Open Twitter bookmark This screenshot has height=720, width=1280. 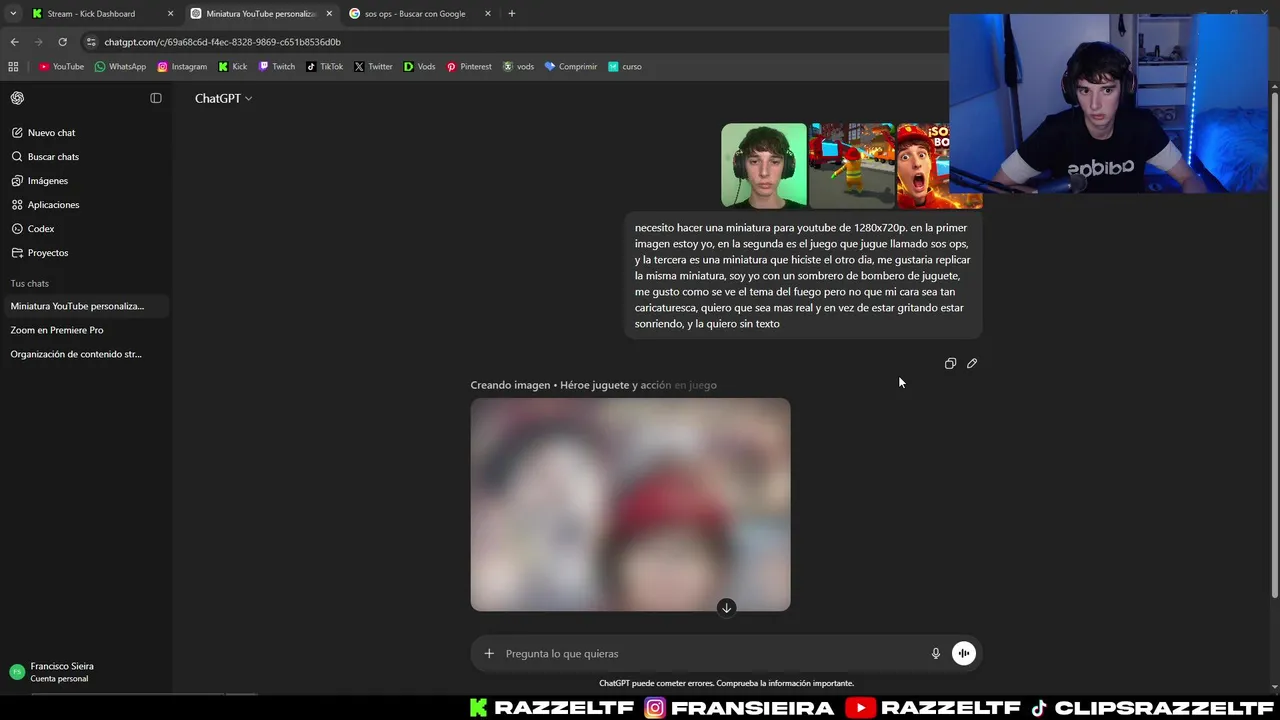pos(373,66)
